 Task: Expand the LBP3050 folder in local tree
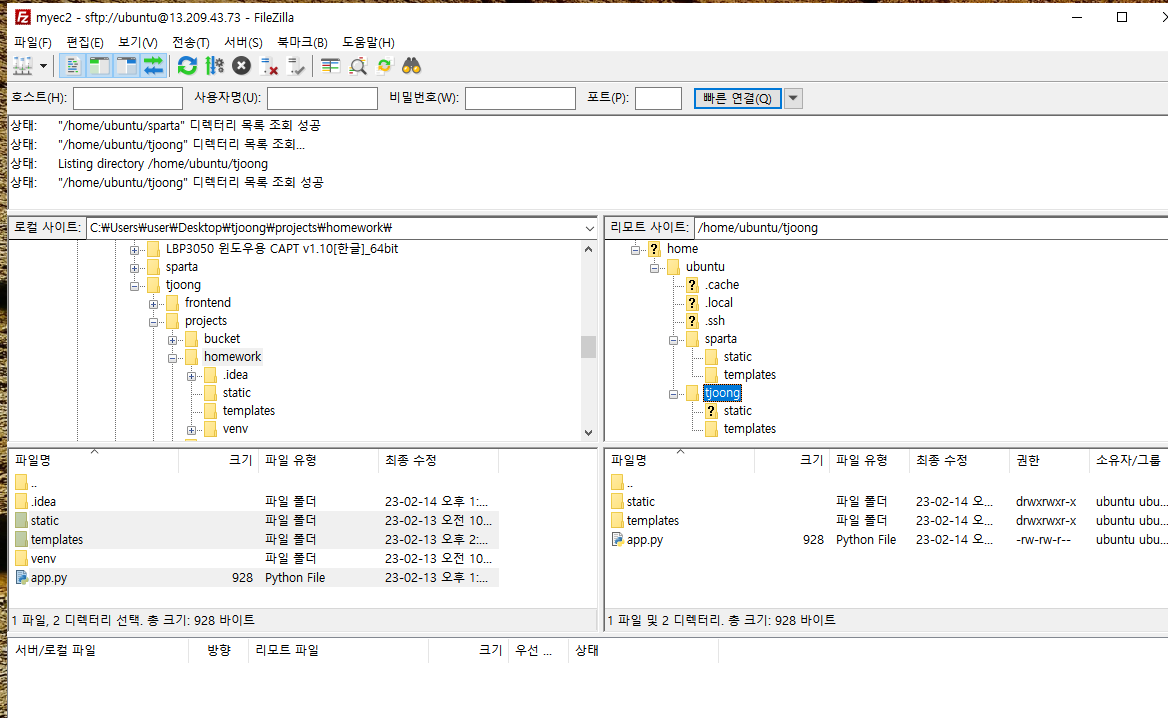pos(134,250)
